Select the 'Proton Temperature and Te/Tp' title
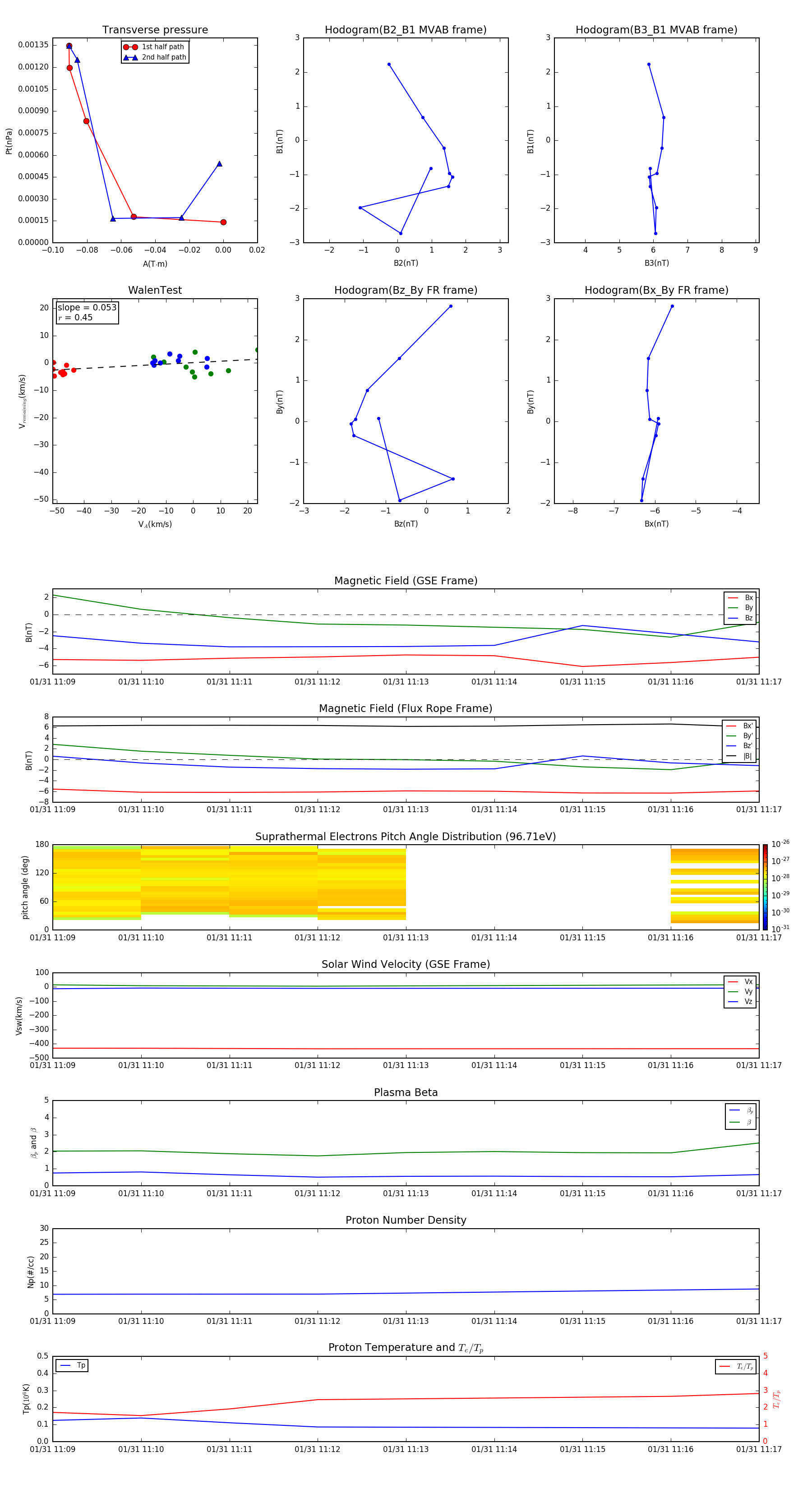Viewport: 812px width, 1489px height. click(x=406, y=1348)
